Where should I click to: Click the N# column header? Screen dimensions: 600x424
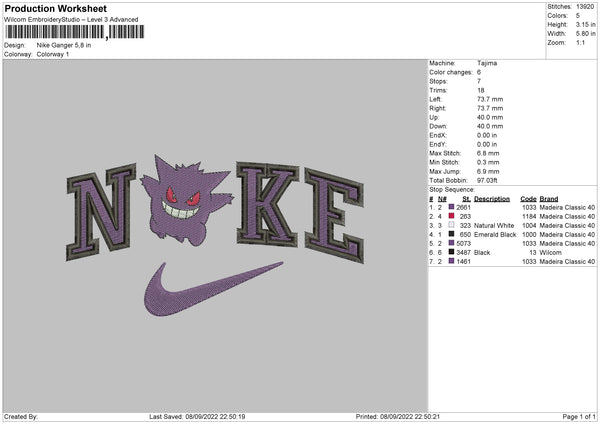coord(442,199)
